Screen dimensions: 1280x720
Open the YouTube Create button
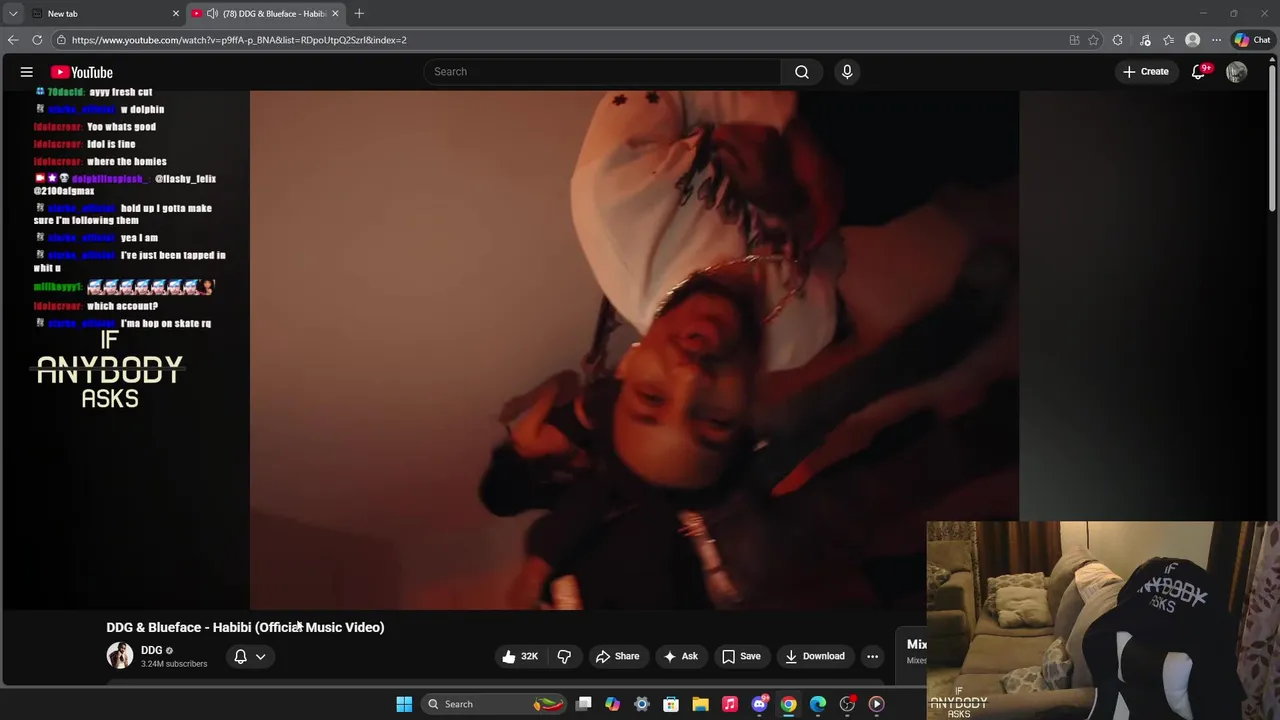1146,72
